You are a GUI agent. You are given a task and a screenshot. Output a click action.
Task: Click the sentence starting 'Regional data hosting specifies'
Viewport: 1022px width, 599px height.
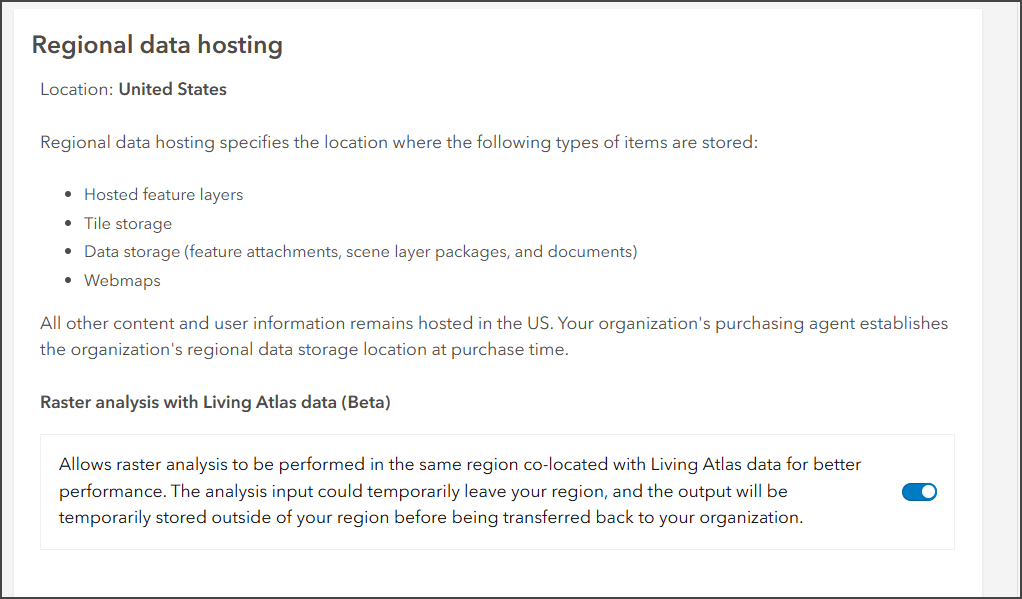399,143
